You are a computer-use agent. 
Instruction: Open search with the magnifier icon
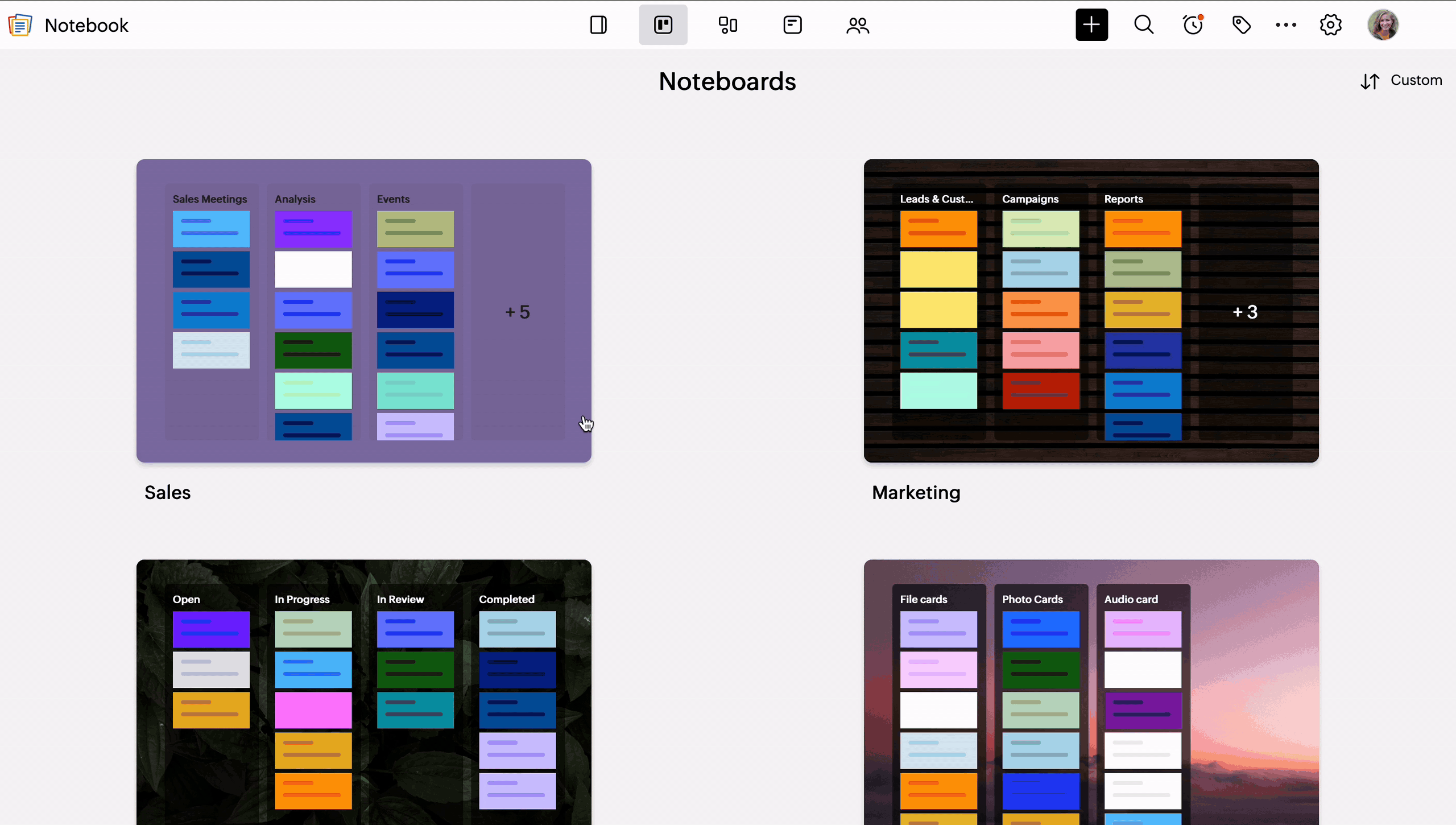coord(1144,25)
